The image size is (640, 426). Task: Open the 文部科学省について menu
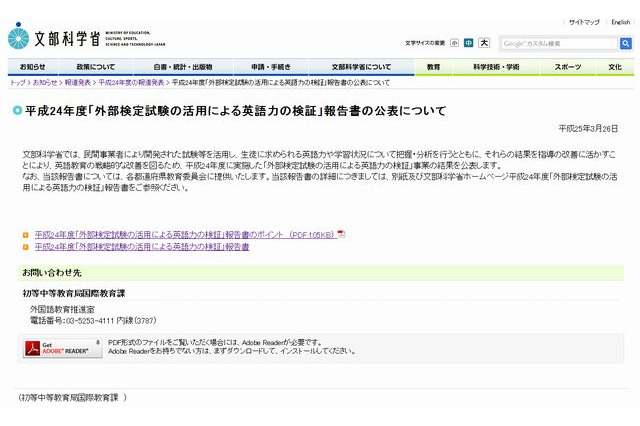tap(361, 67)
